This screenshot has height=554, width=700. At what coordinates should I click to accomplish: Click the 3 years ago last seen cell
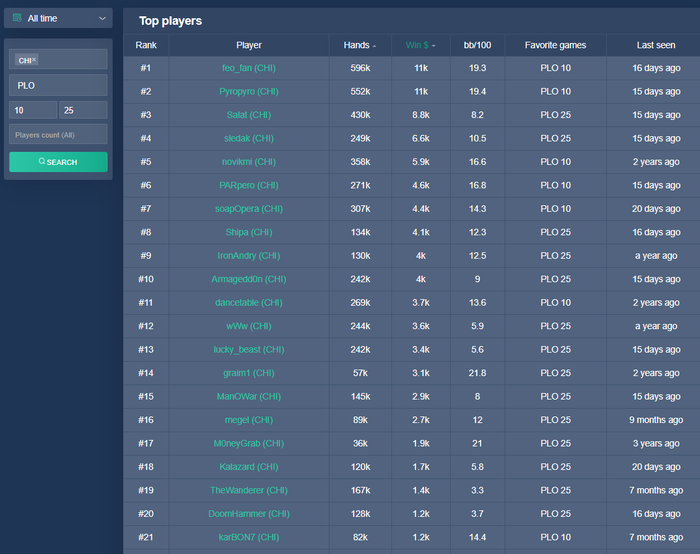point(656,443)
